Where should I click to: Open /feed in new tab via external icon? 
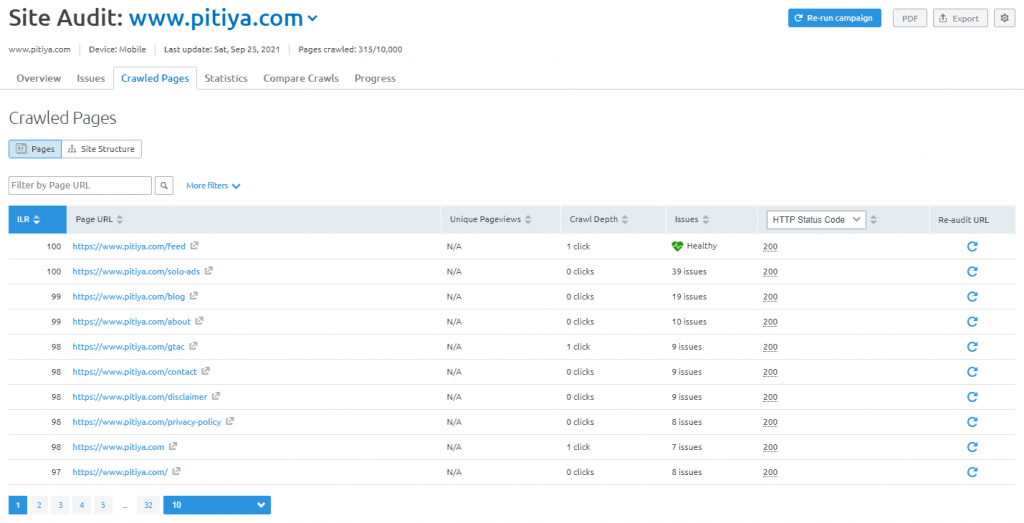[x=194, y=246]
